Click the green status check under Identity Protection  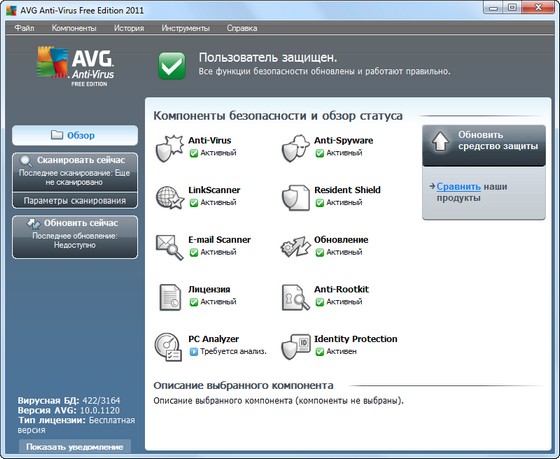(x=320, y=352)
